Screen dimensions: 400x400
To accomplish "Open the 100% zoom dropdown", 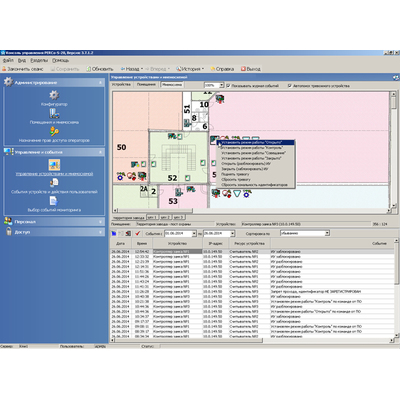I will [221, 86].
